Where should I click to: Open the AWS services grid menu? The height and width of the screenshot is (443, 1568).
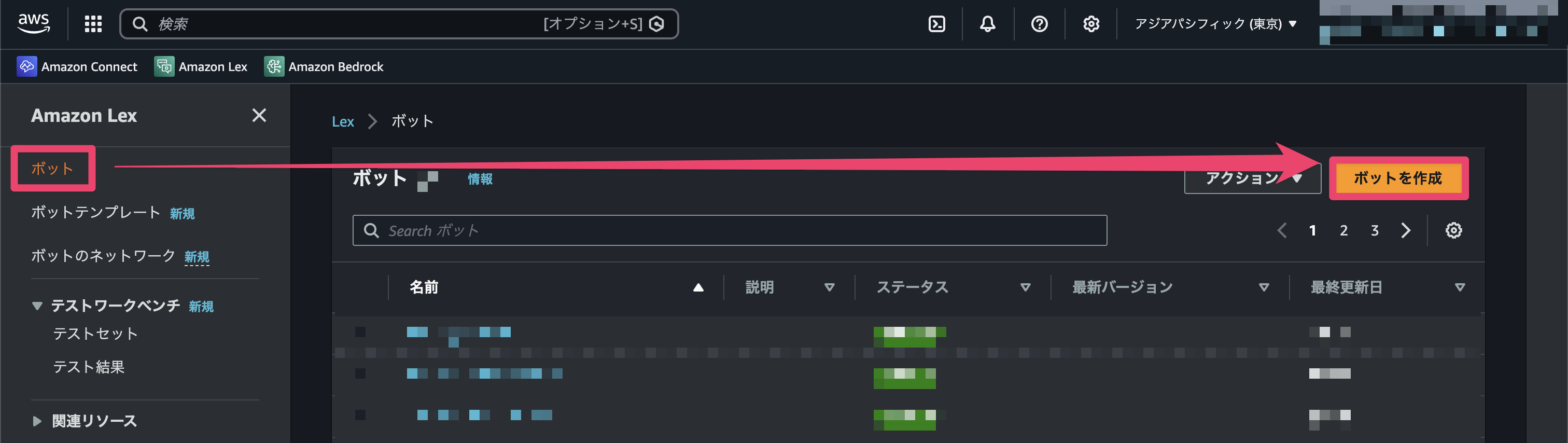[92, 24]
